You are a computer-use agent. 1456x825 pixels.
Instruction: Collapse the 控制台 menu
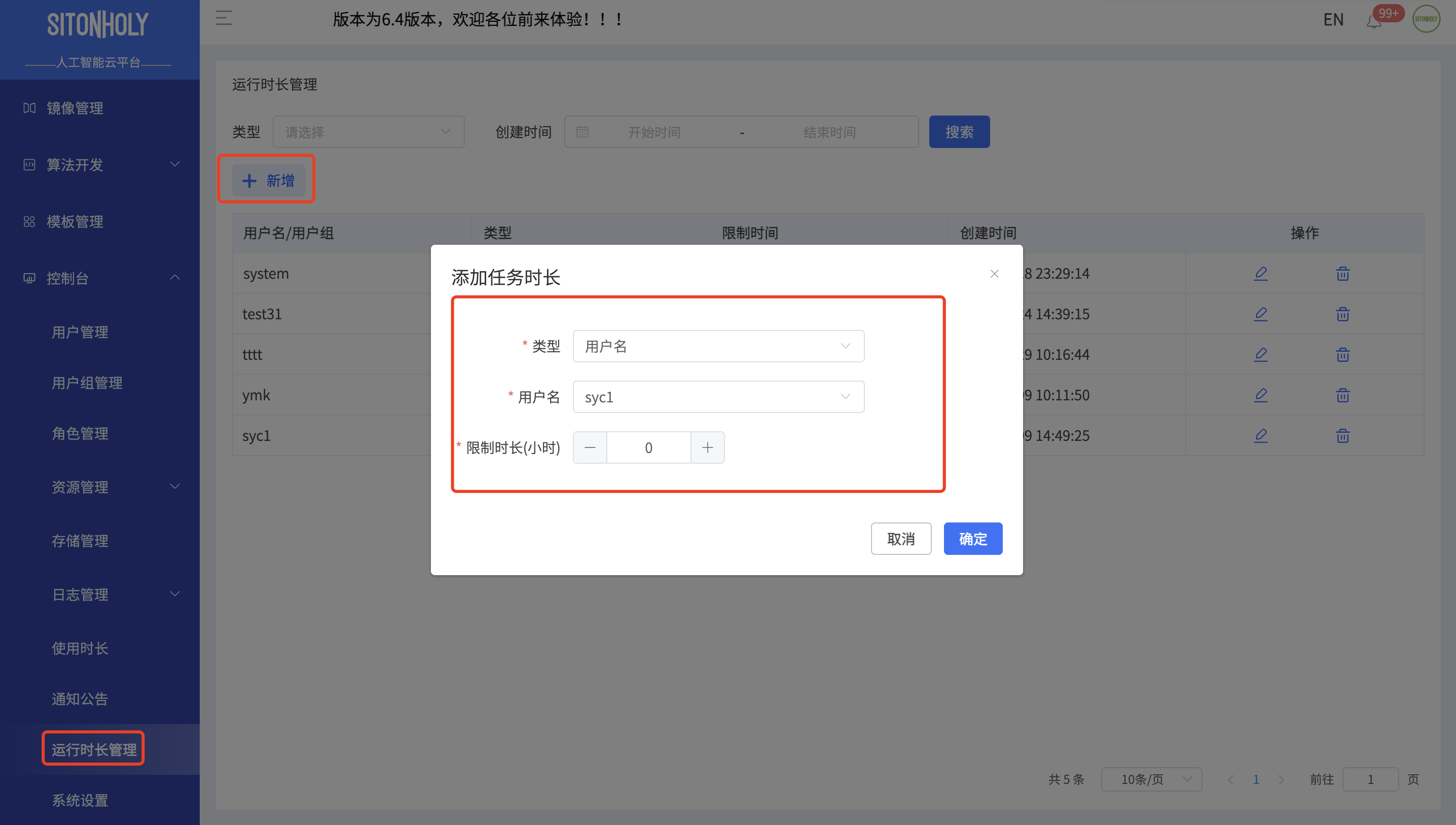[x=100, y=278]
